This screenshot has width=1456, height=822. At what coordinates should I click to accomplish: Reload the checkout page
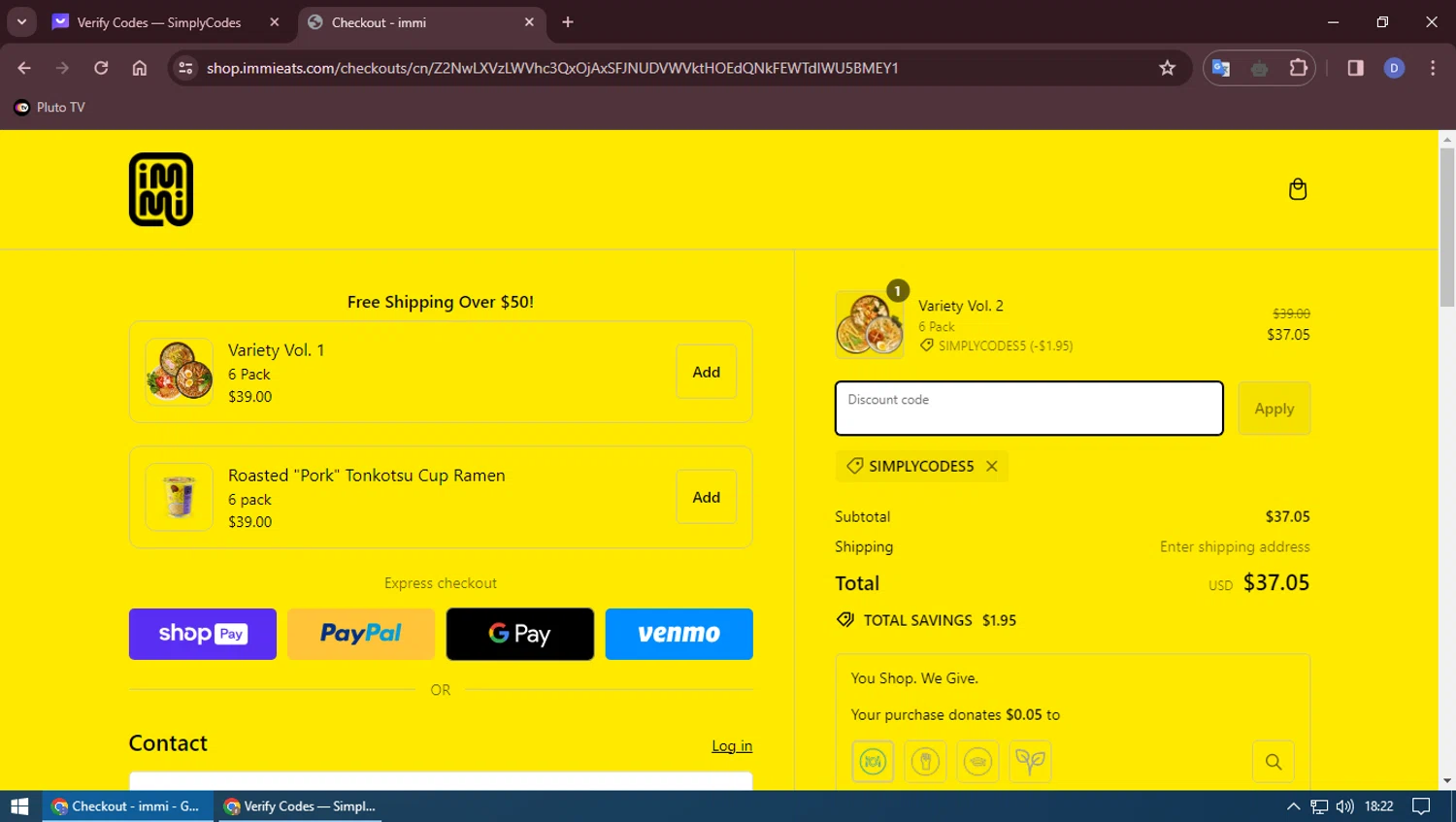(x=101, y=68)
